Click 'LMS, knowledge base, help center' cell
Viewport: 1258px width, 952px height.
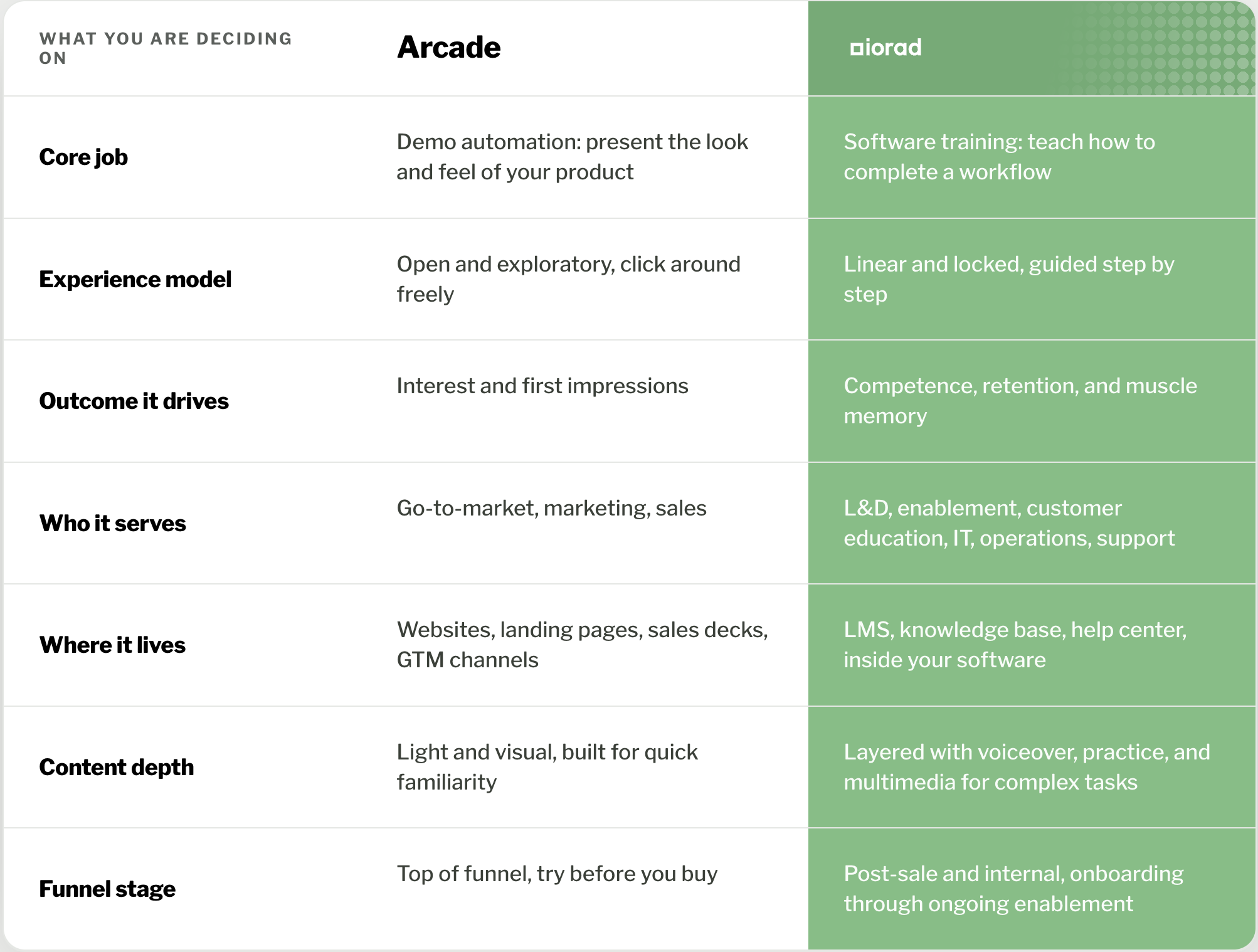1015,645
